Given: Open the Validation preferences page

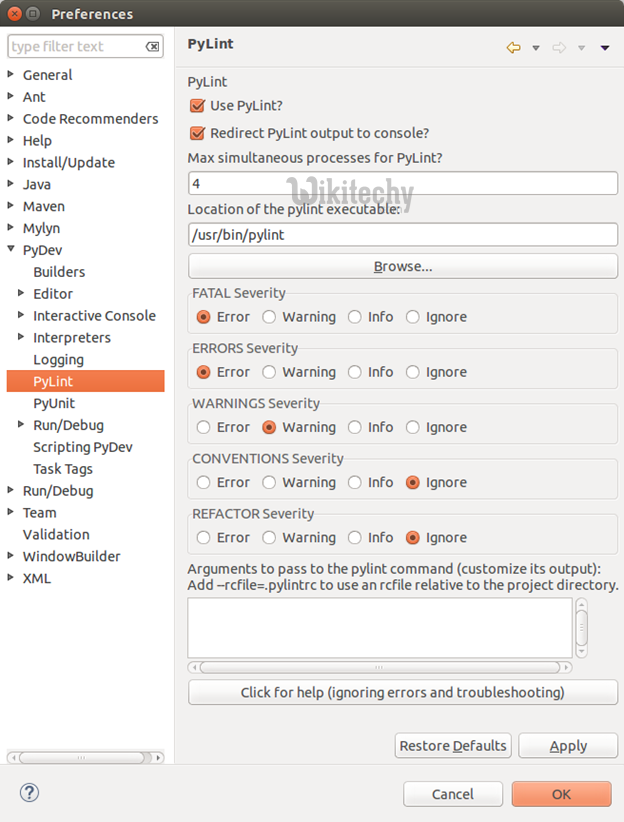Looking at the screenshot, I should (56, 534).
